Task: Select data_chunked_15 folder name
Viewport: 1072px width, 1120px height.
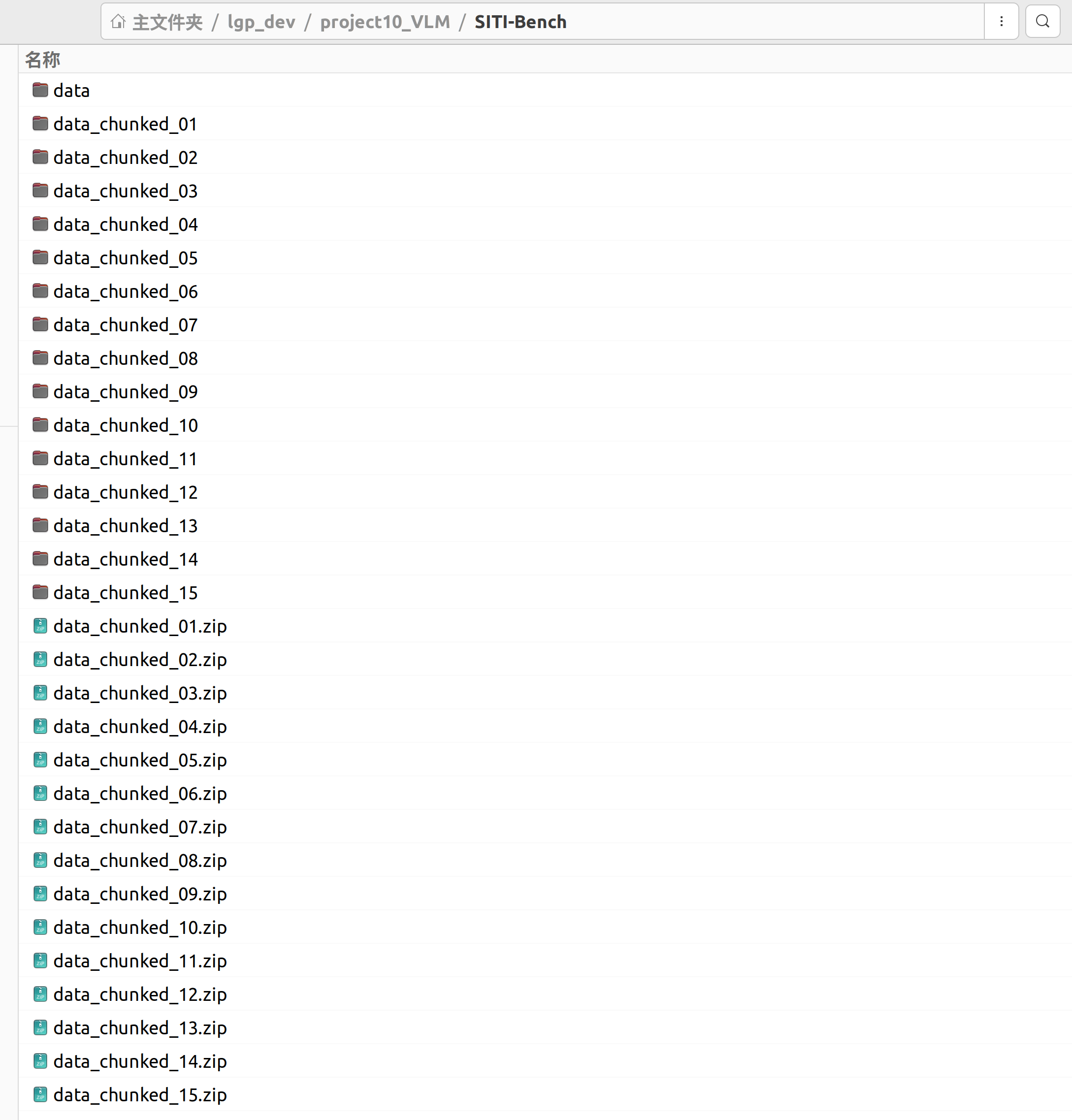Action: pyautogui.click(x=125, y=593)
